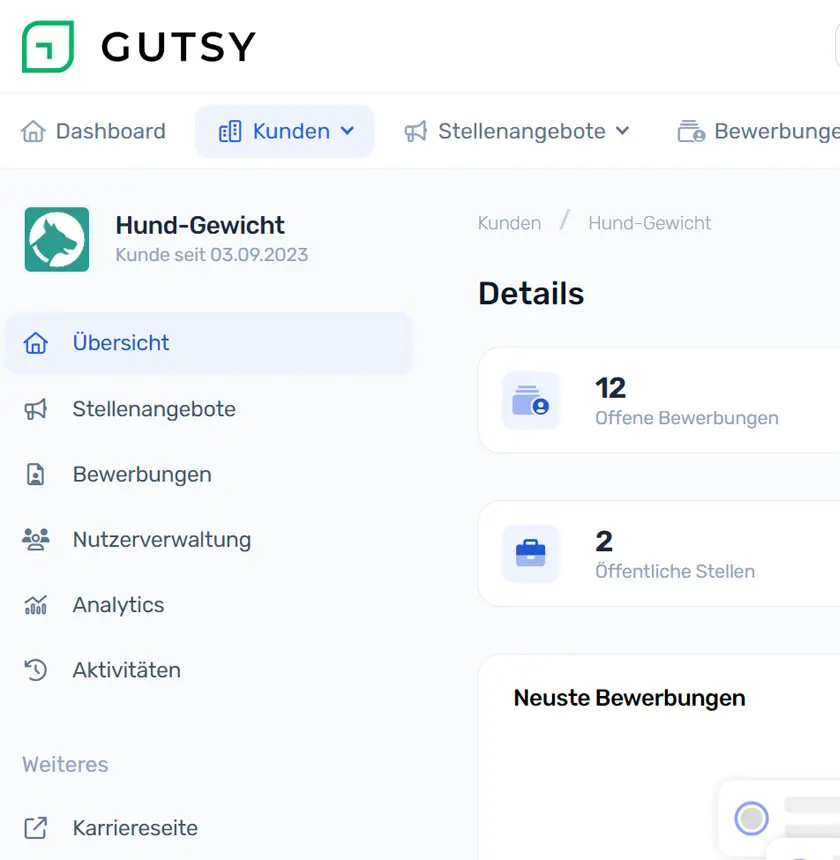Click the briefcase icon for Öffentliche Stellen
The width and height of the screenshot is (840, 860).
[531, 553]
